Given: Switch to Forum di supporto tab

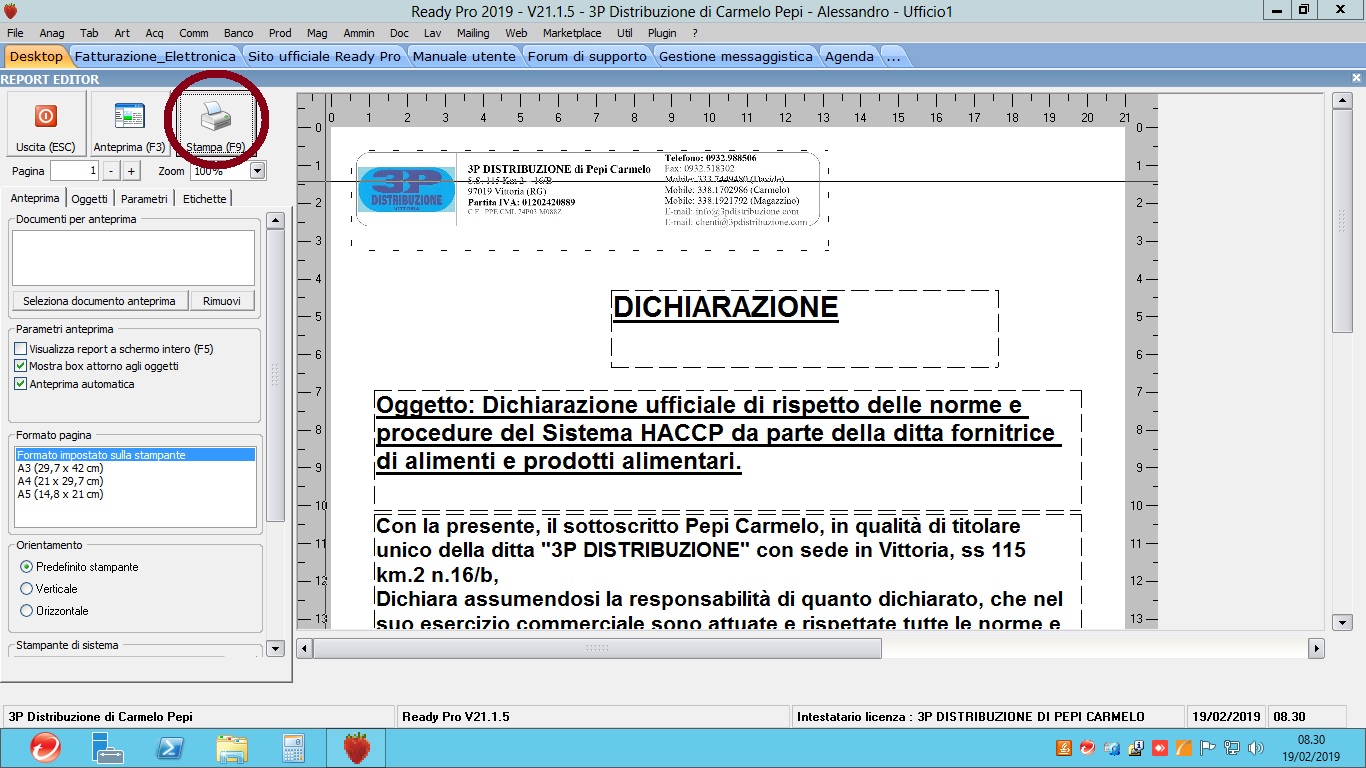Looking at the screenshot, I should tap(587, 56).
